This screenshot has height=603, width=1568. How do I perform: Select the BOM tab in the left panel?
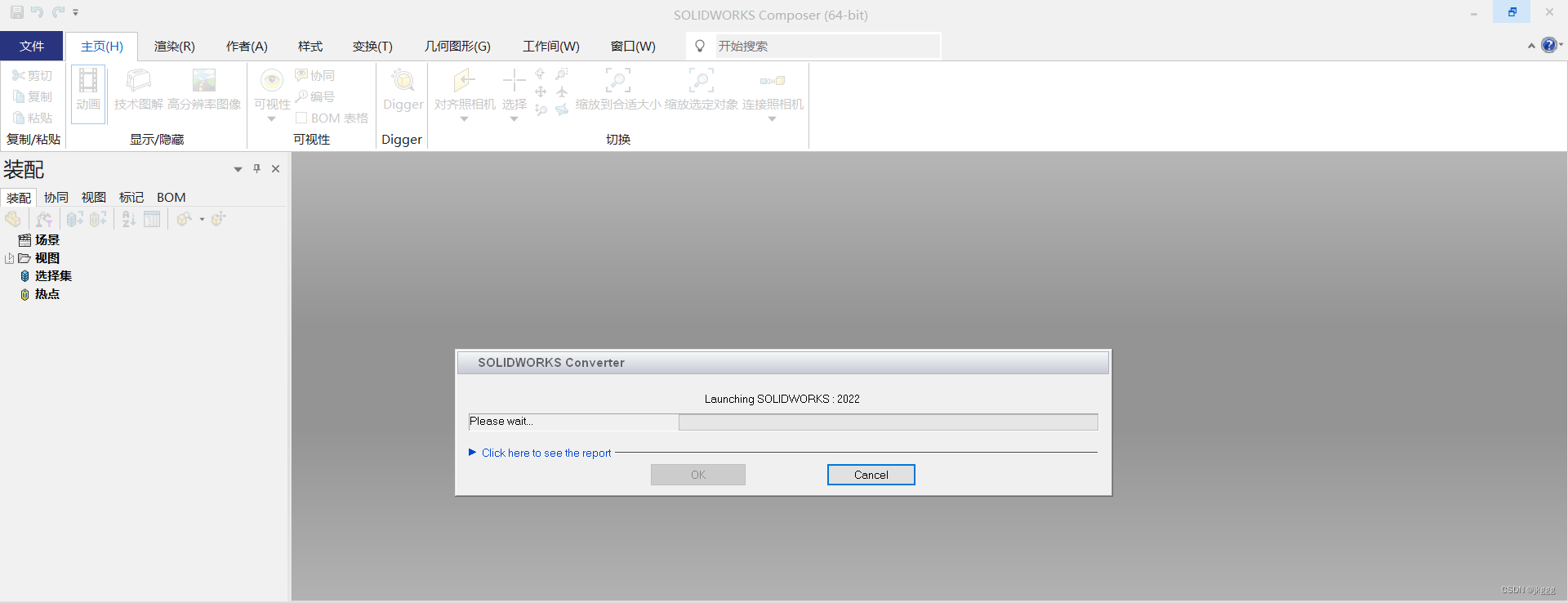pos(171,198)
